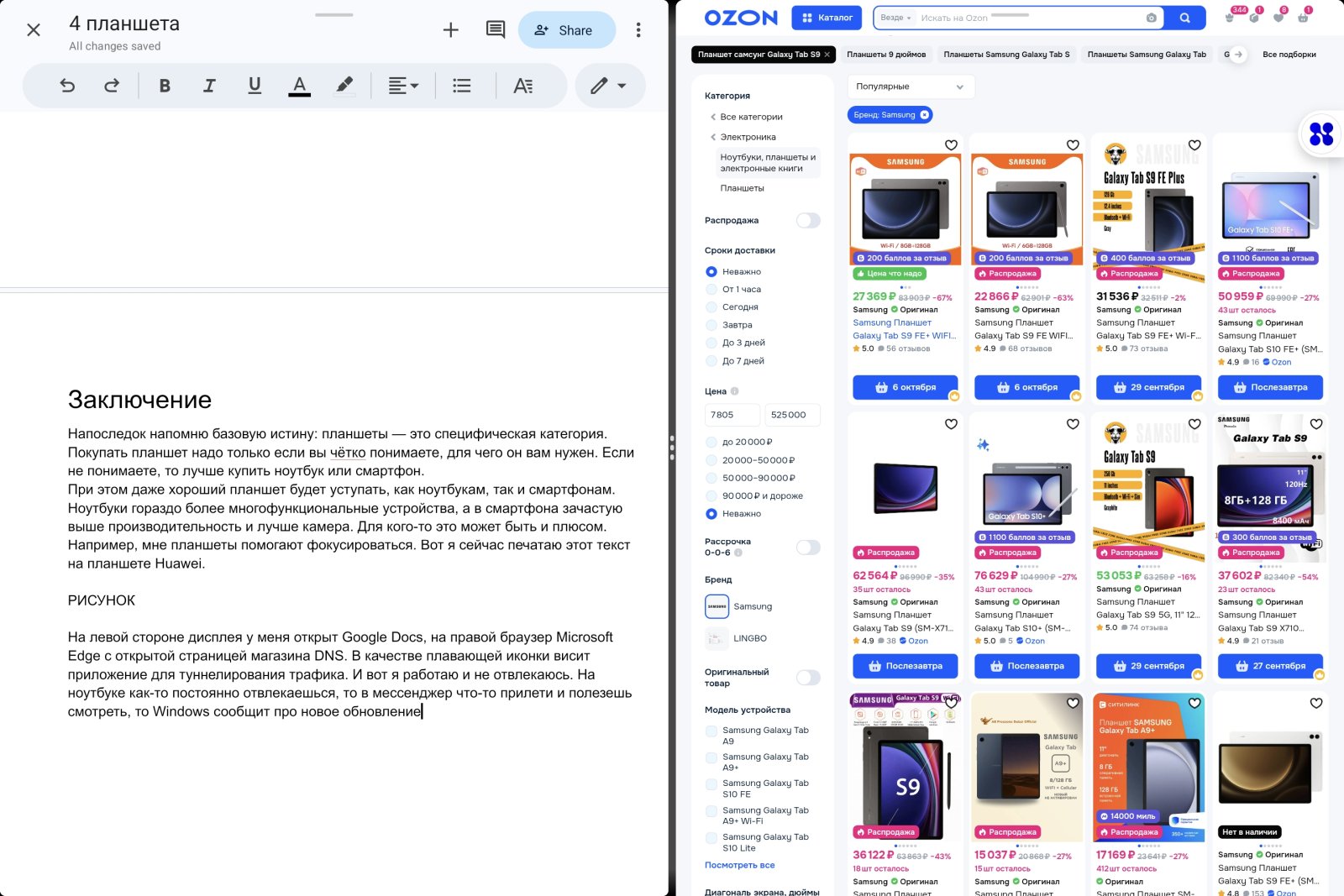Select price range 'до 20 000 ₽'
The width and height of the screenshot is (1344, 896).
(711, 443)
